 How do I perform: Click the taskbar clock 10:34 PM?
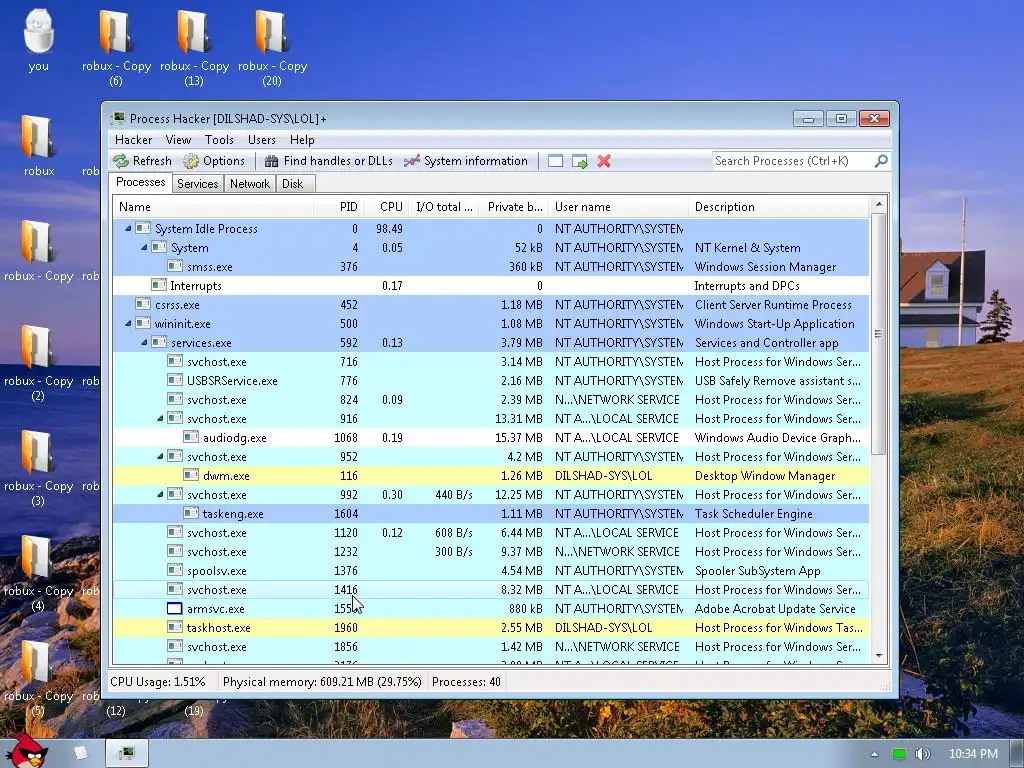pos(973,754)
